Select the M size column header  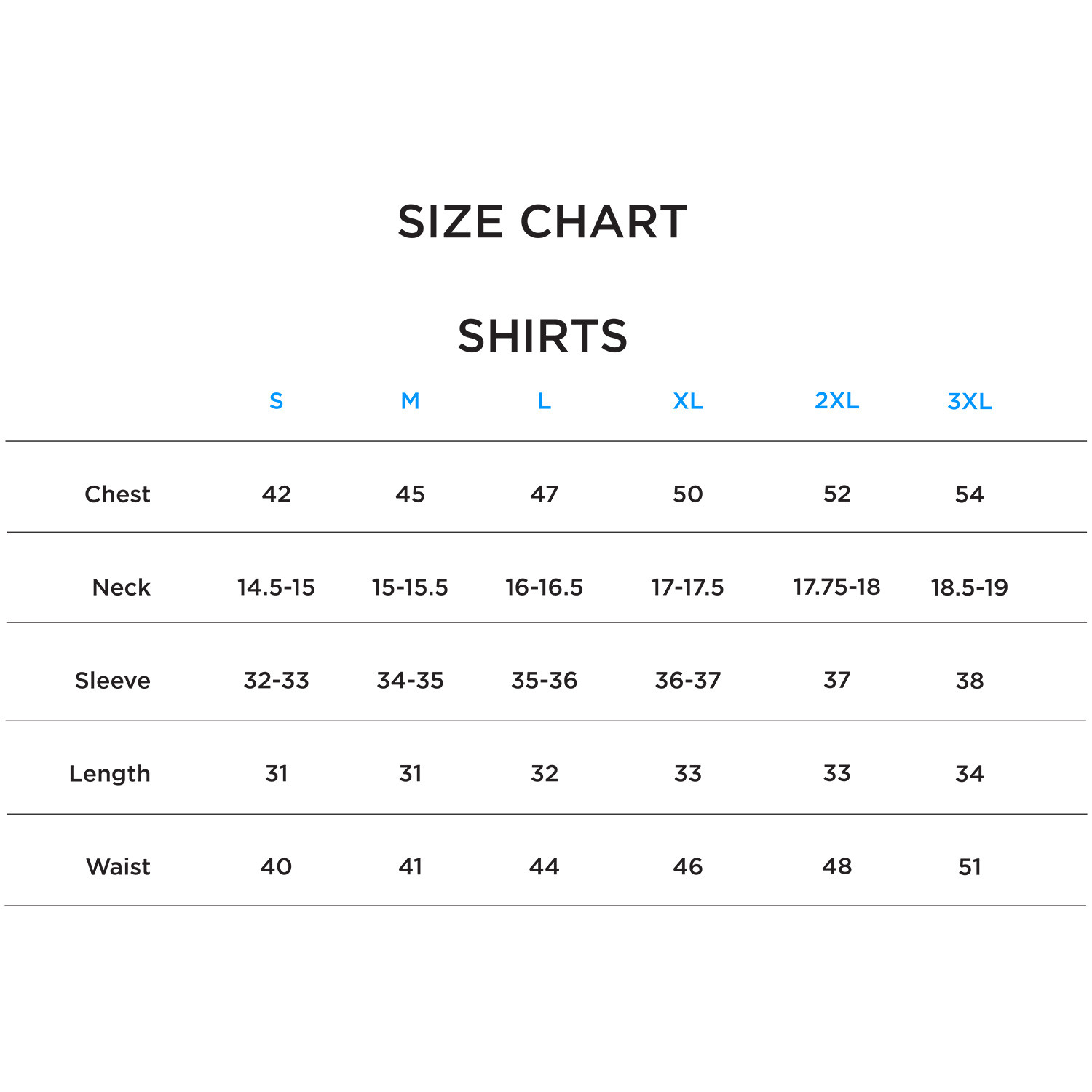(x=410, y=401)
